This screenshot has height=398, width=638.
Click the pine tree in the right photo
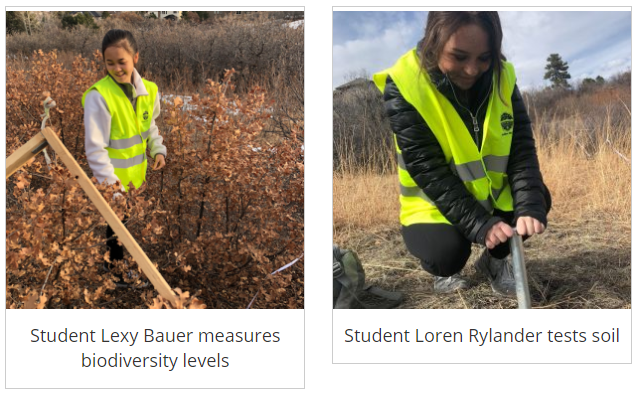pos(557,71)
